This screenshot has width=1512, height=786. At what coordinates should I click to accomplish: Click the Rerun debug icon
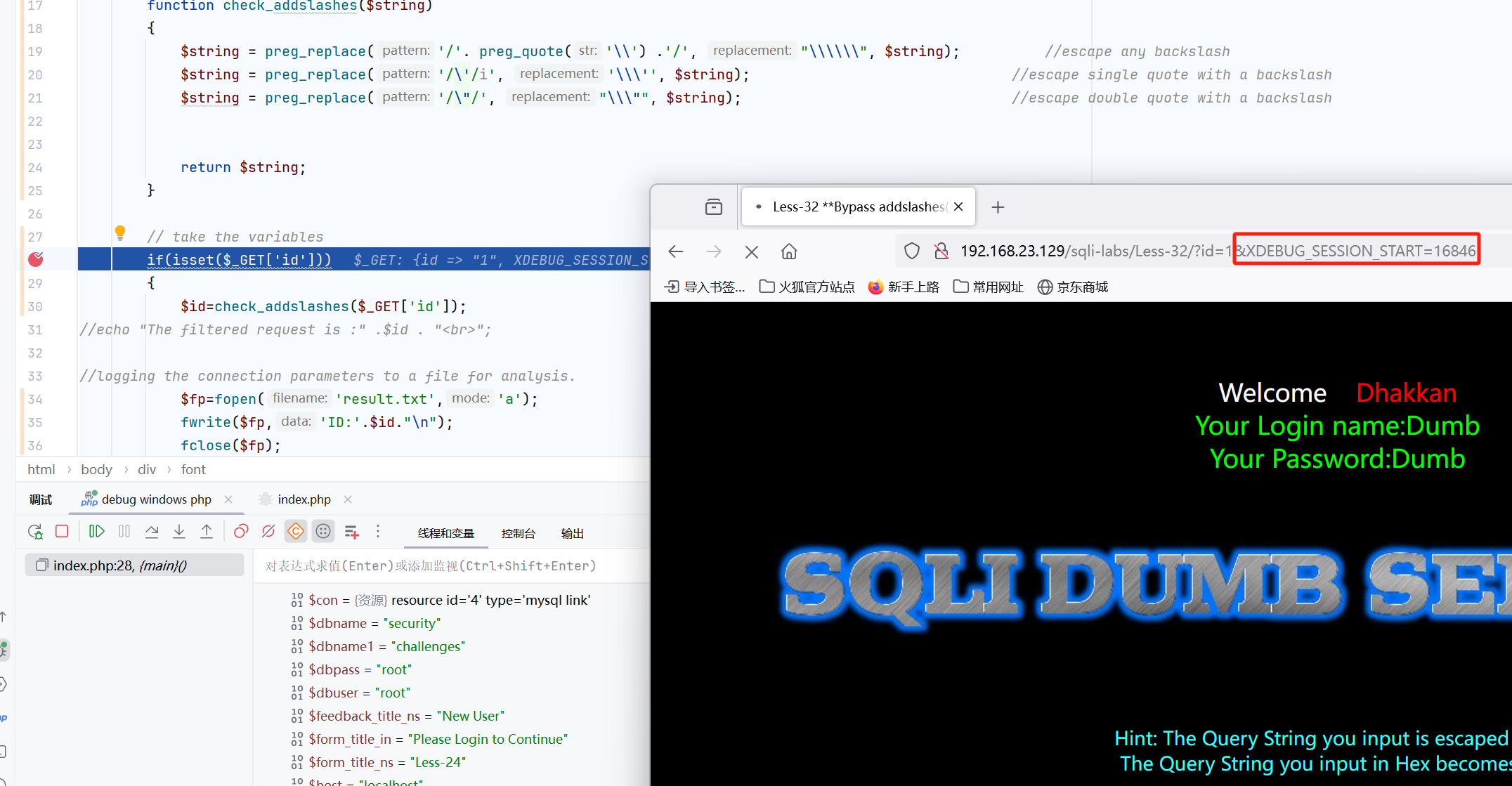(x=35, y=532)
